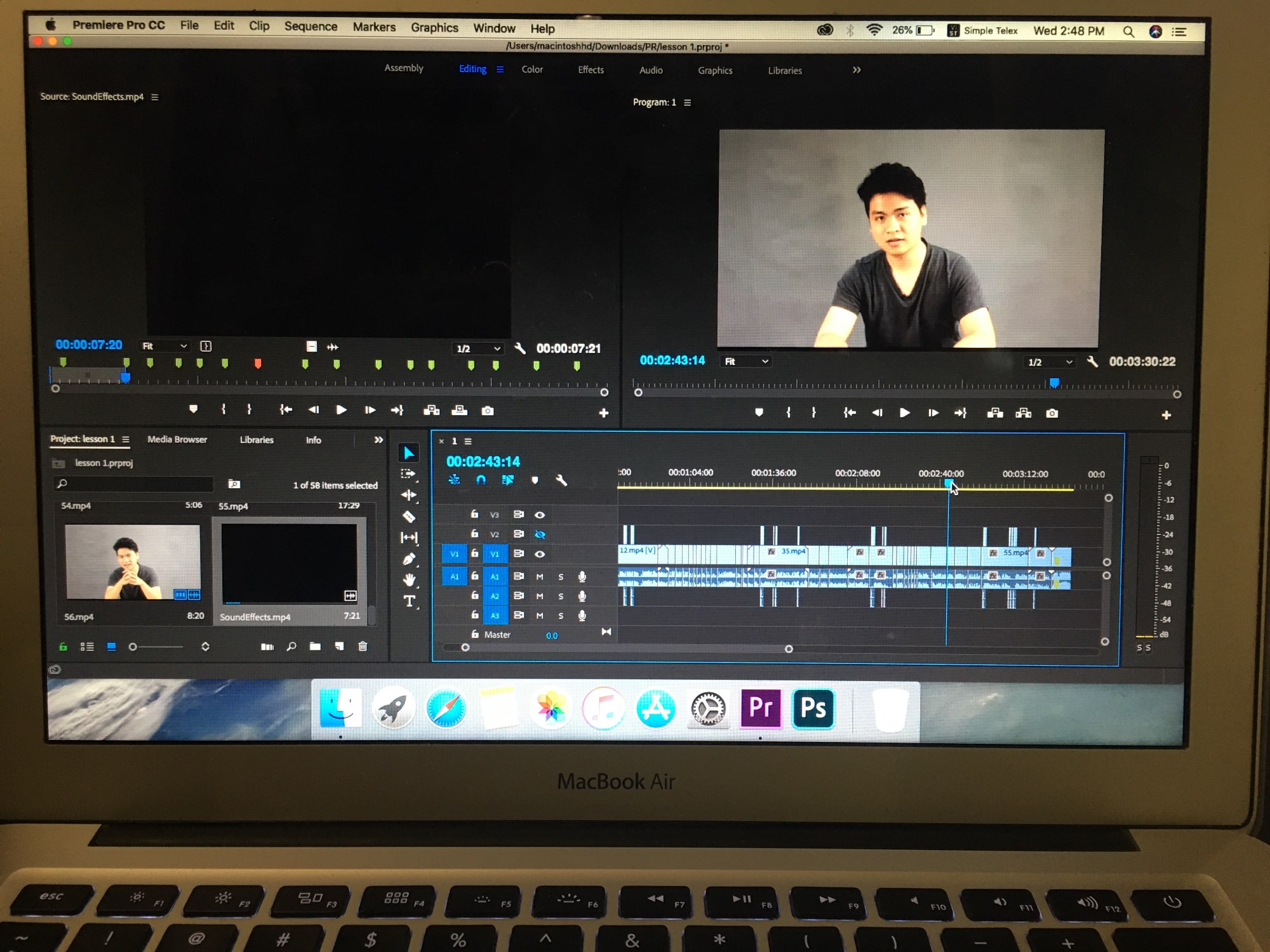The image size is (1270, 952).
Task: Click the Program monitor Export Frame camera
Action: coord(1052,413)
